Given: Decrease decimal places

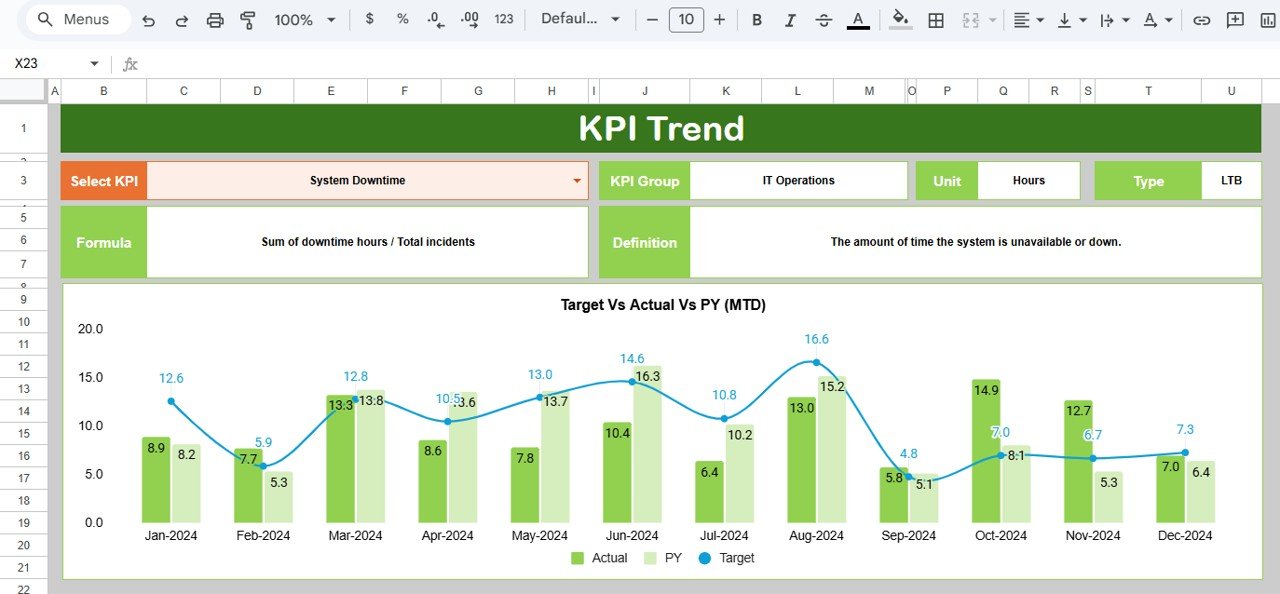Looking at the screenshot, I should pos(433,19).
